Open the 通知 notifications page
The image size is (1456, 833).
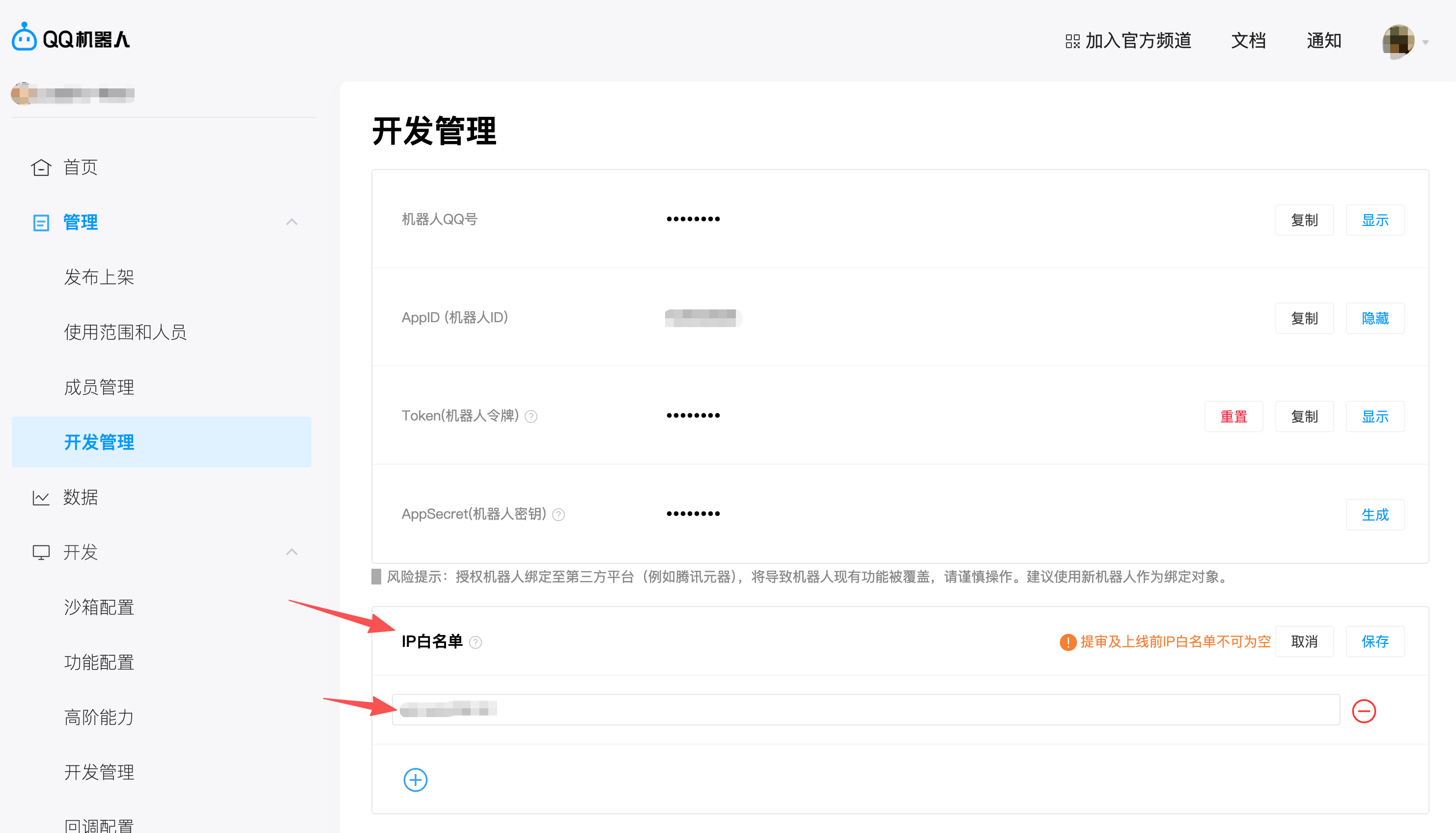(x=1324, y=41)
